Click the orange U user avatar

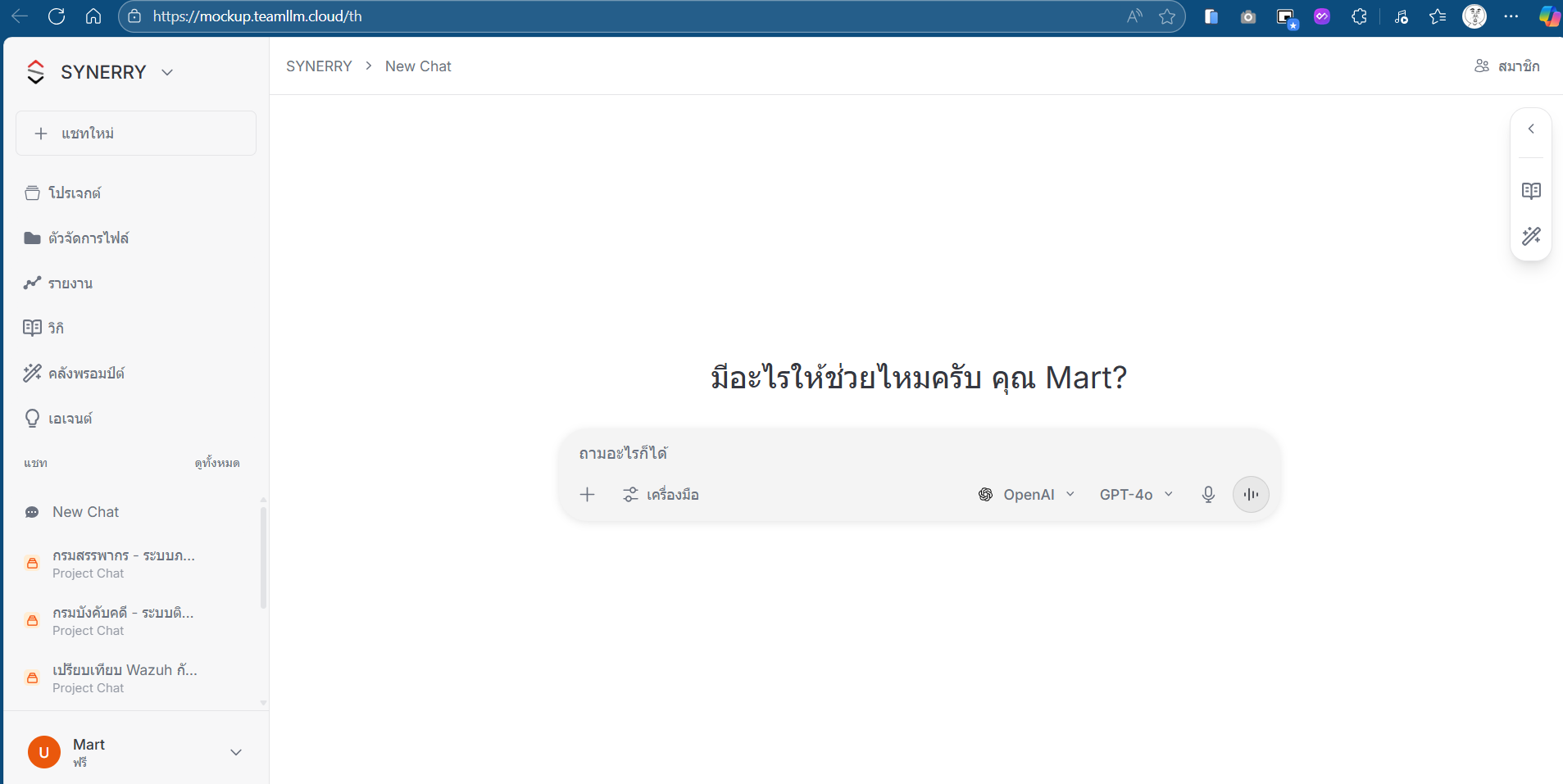pos(44,752)
